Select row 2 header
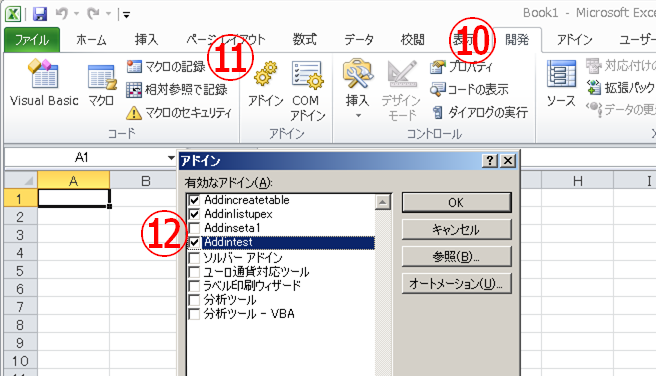Image resolution: width=656 pixels, height=376 pixels. [20, 217]
